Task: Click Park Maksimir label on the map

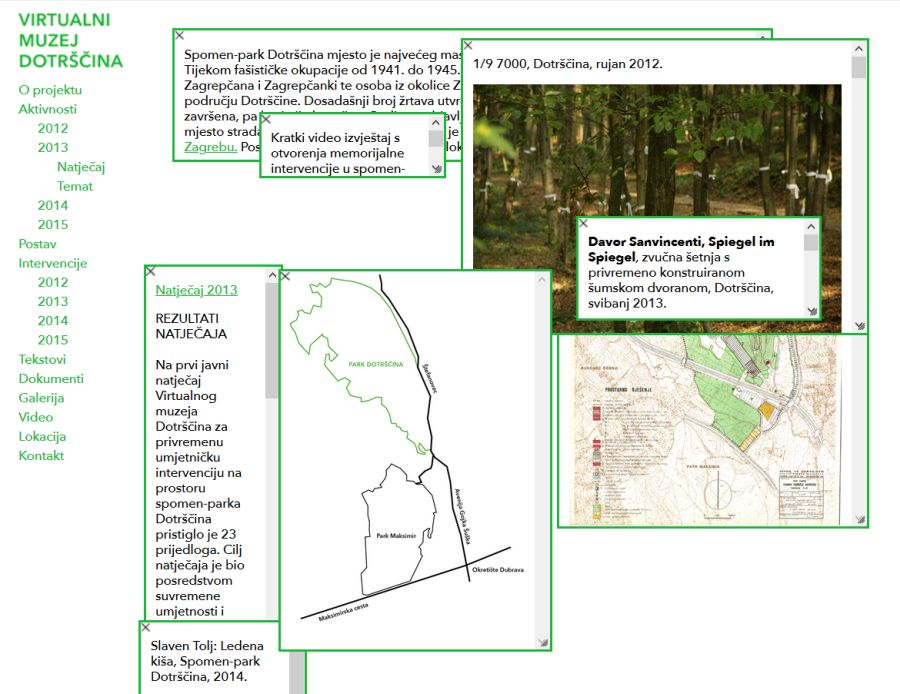Action: [x=396, y=536]
